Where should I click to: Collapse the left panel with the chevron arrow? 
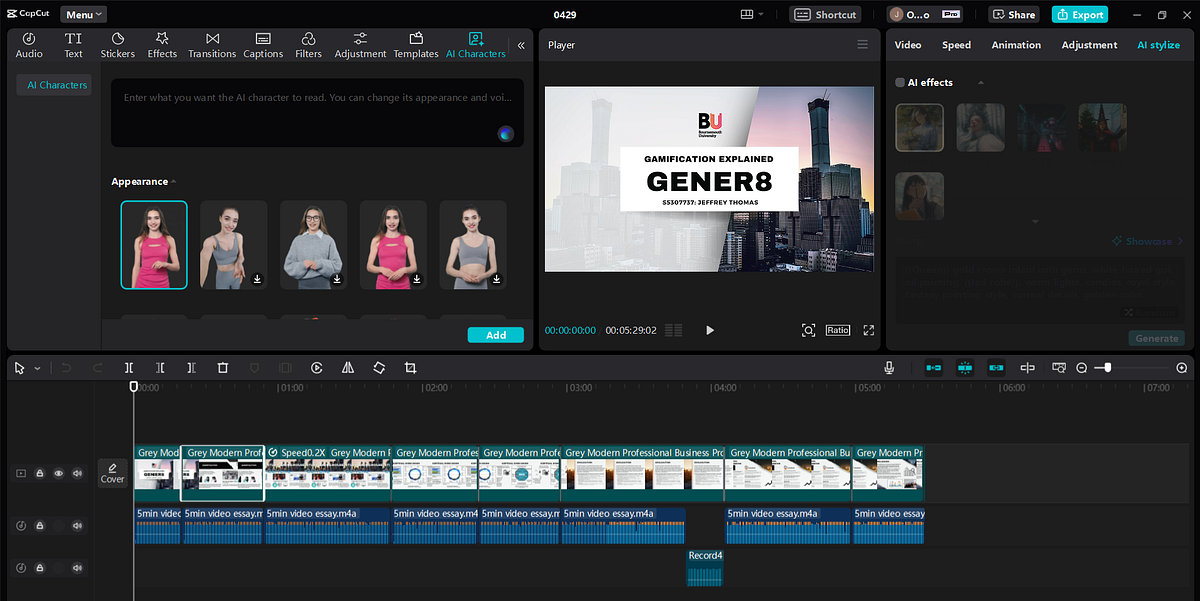click(x=521, y=44)
